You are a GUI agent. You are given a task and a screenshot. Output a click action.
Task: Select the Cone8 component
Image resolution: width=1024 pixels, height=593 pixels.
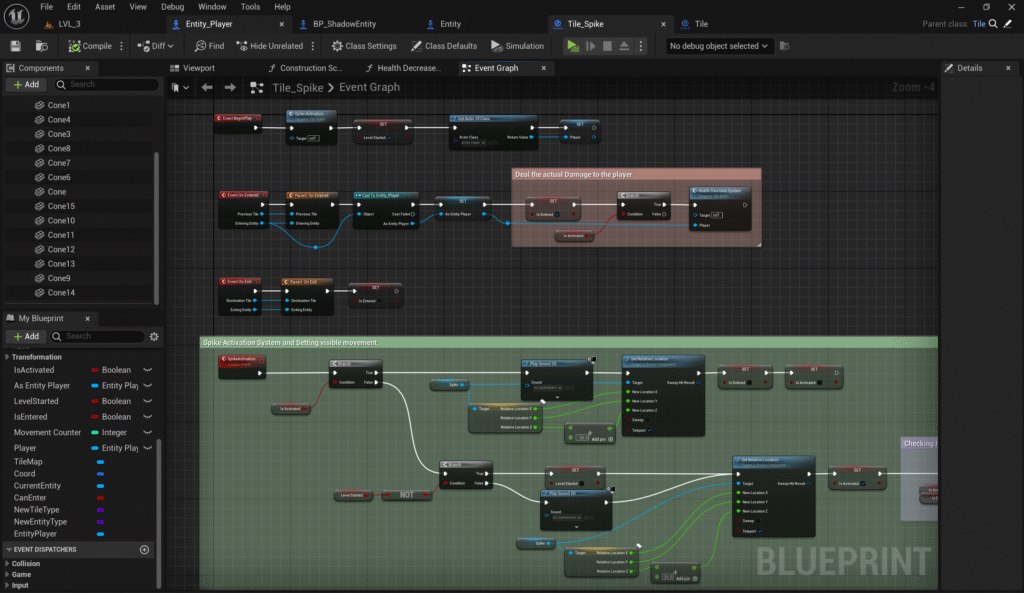point(59,148)
